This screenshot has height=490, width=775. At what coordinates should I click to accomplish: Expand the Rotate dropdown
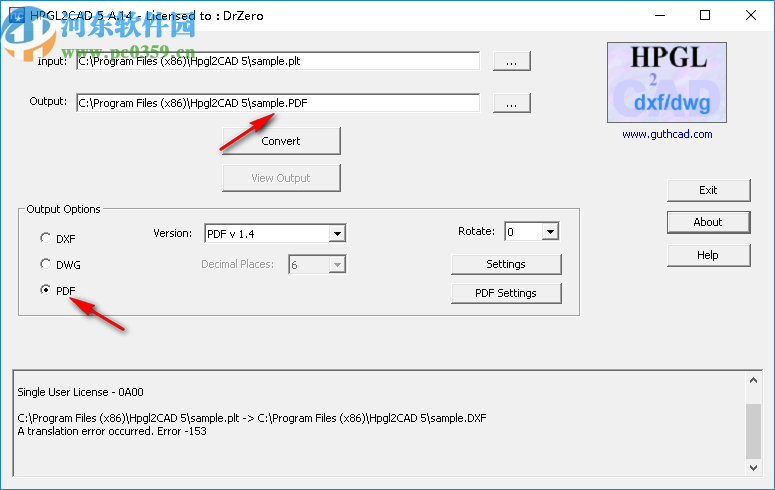pos(550,231)
